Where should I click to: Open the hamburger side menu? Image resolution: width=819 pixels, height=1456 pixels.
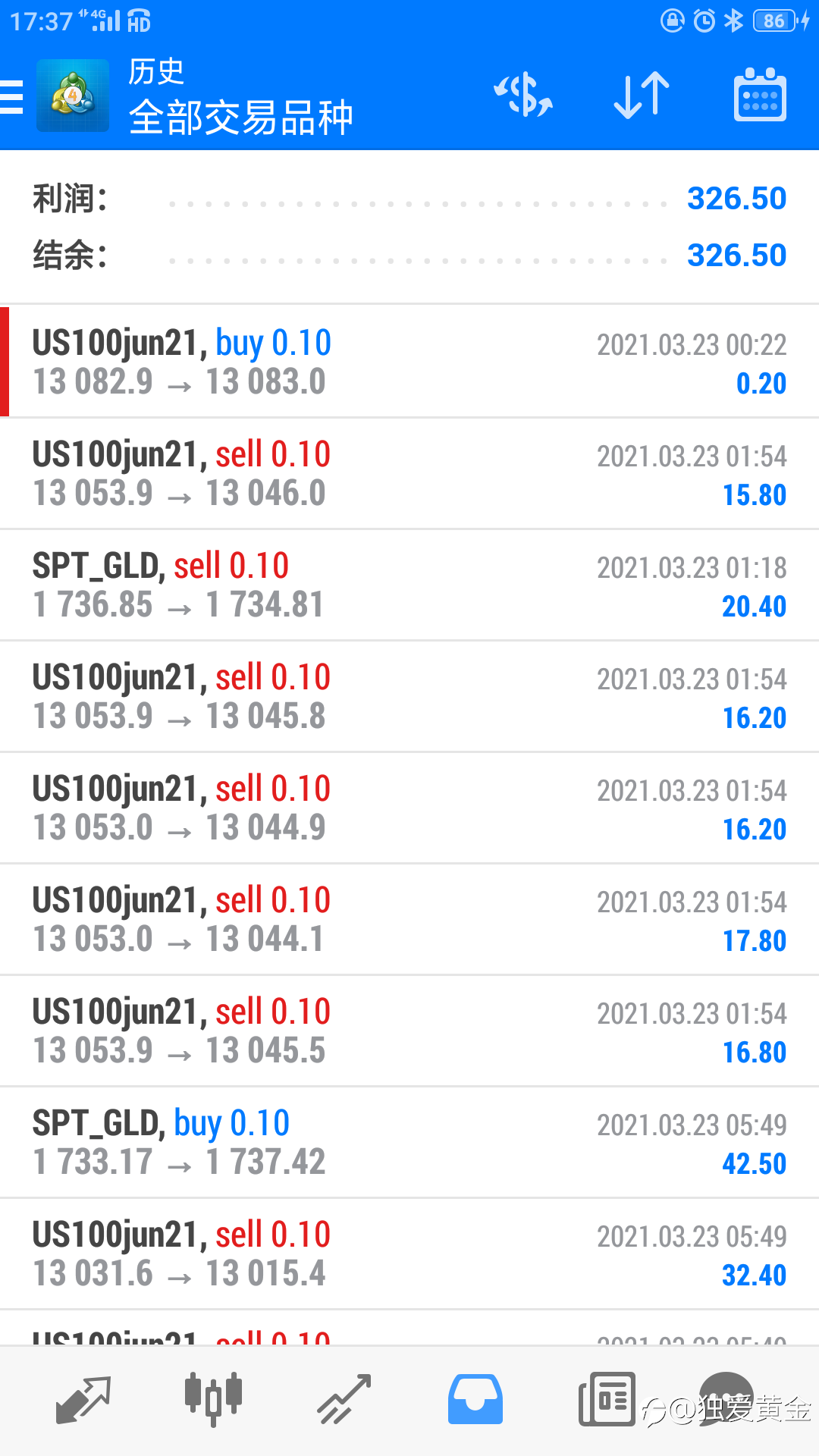pos(11,97)
